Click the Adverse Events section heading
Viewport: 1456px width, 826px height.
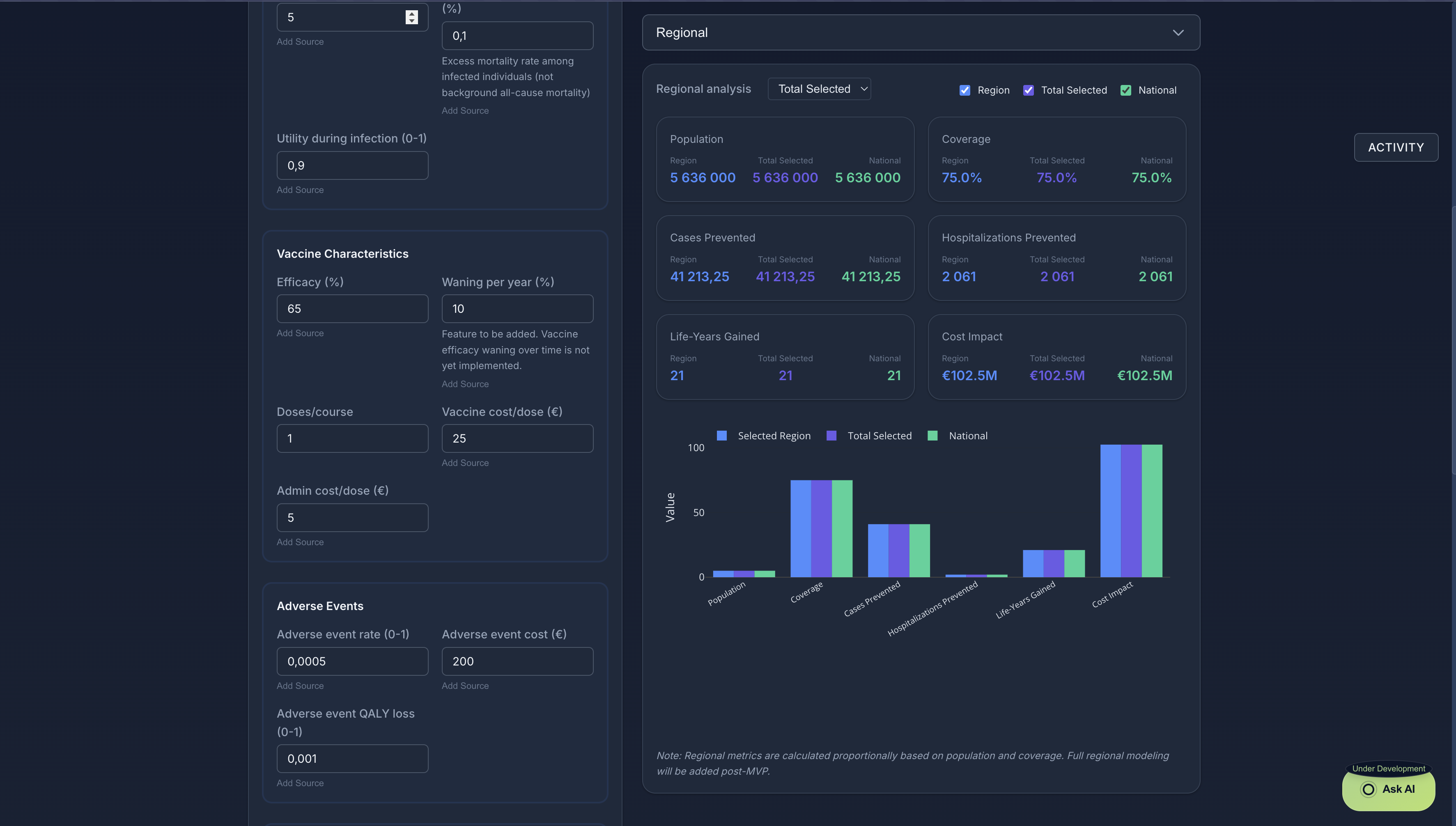tap(320, 606)
